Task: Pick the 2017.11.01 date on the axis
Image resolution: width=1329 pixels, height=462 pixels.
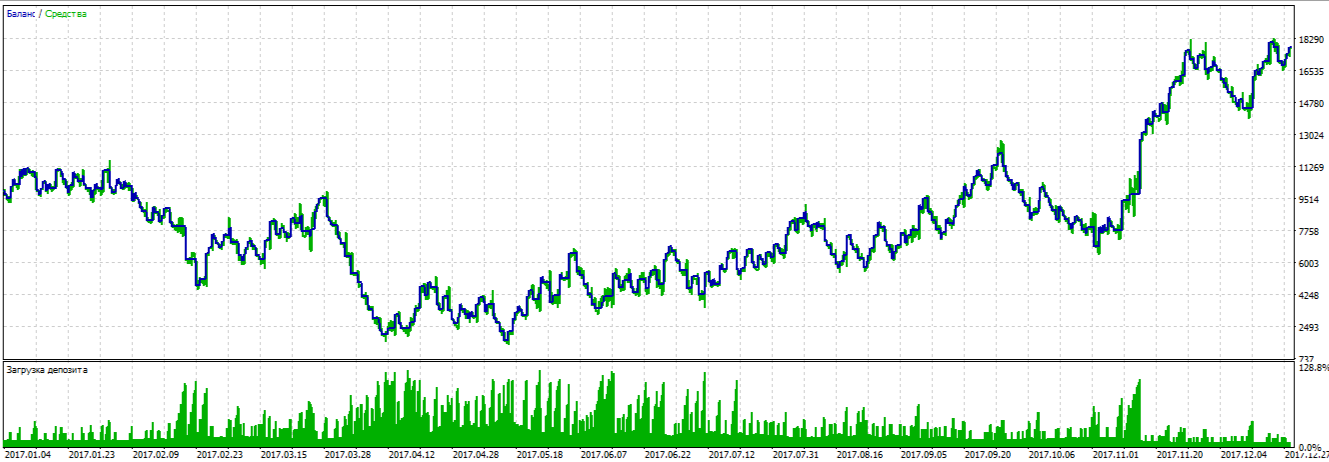Action: pyautogui.click(x=1116, y=454)
